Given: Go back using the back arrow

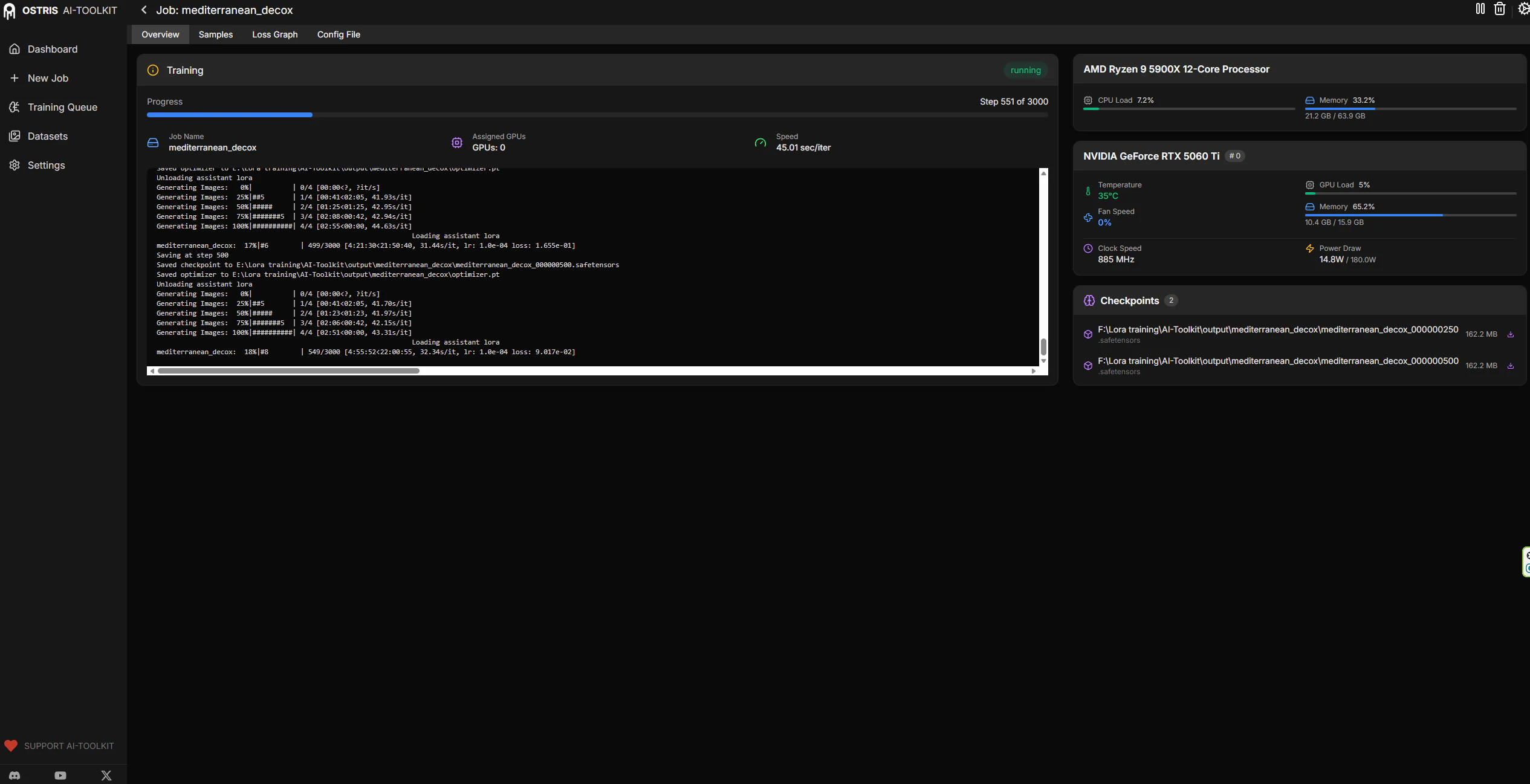Looking at the screenshot, I should [x=144, y=10].
